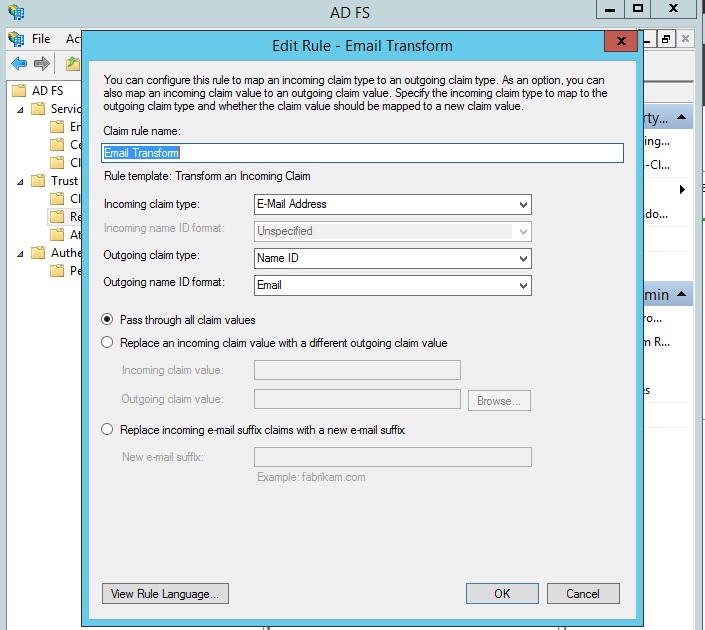Open the Outgoing claim type dropdown

pyautogui.click(x=393, y=259)
